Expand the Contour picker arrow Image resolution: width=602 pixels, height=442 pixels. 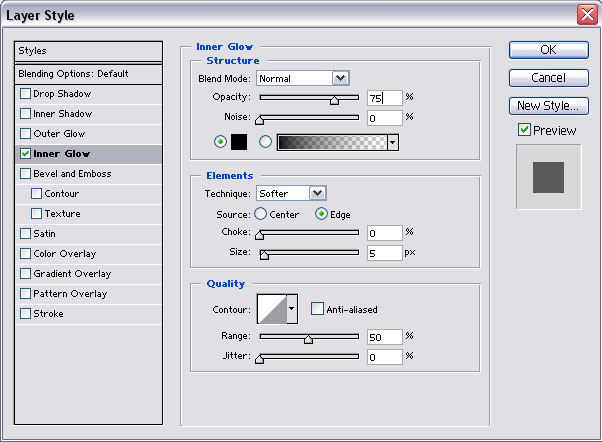click(292, 309)
